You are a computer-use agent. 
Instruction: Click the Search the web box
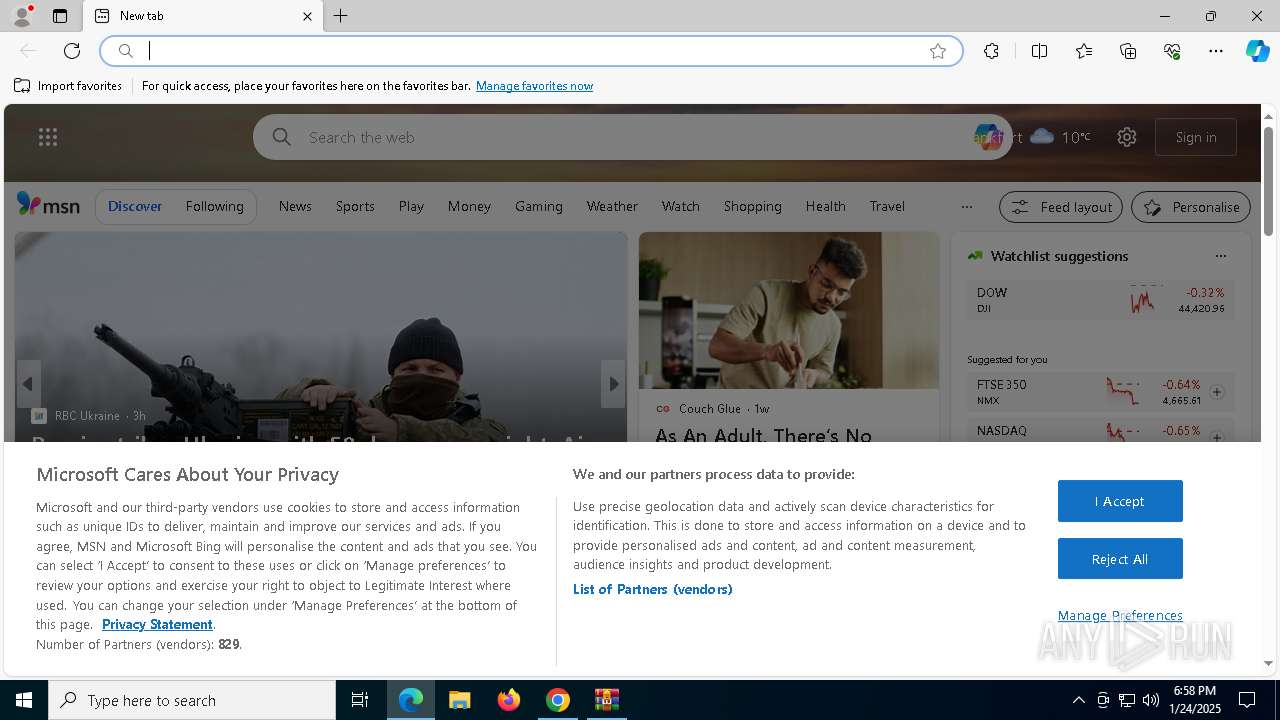click(x=632, y=137)
